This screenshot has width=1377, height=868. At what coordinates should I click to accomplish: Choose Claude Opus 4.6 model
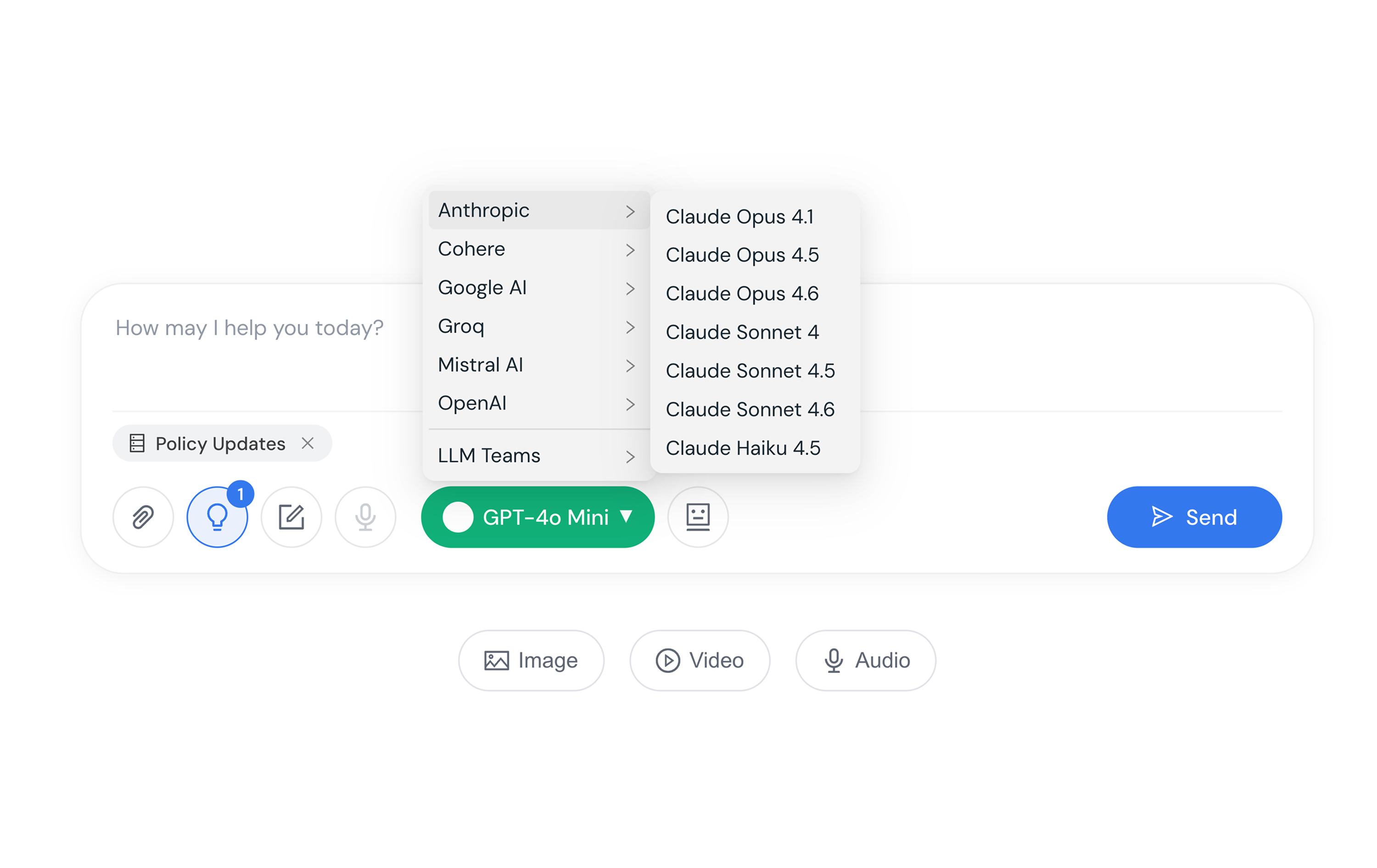pyautogui.click(x=754, y=294)
